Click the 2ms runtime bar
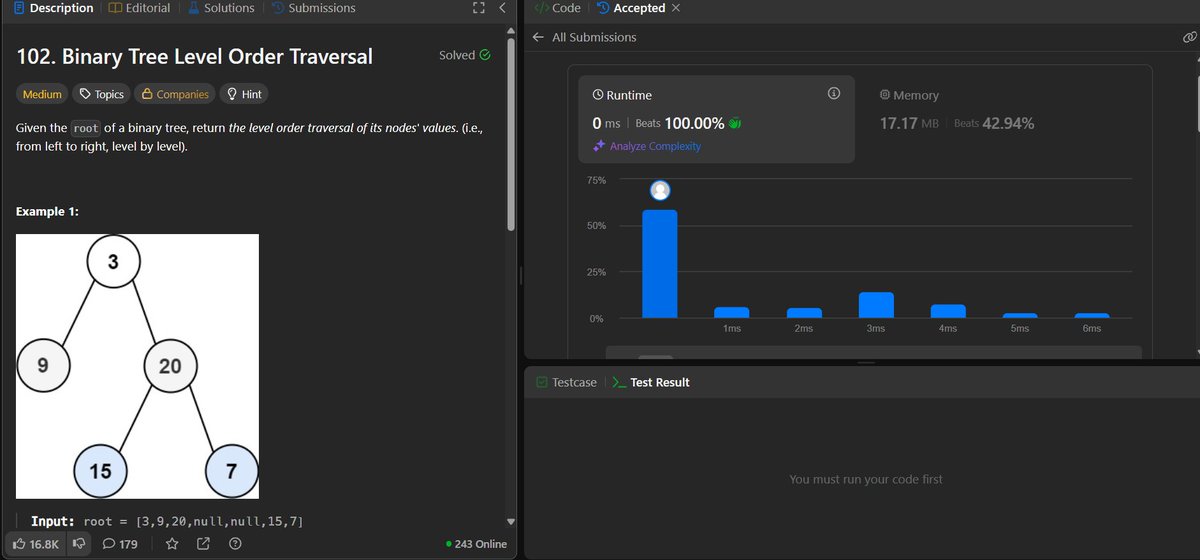 pos(804,313)
